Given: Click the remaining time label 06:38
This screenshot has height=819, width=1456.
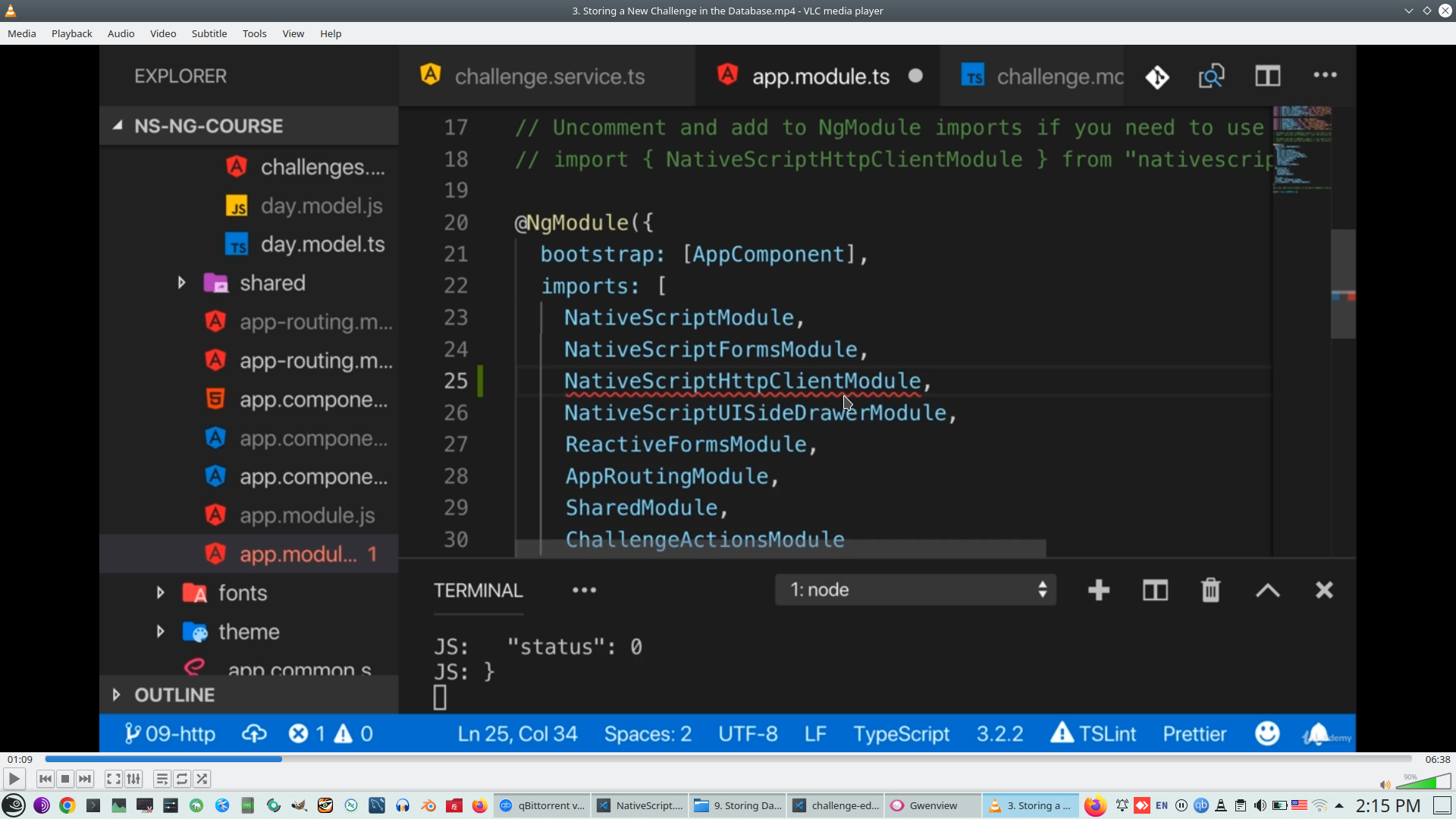Looking at the screenshot, I should tap(1437, 759).
